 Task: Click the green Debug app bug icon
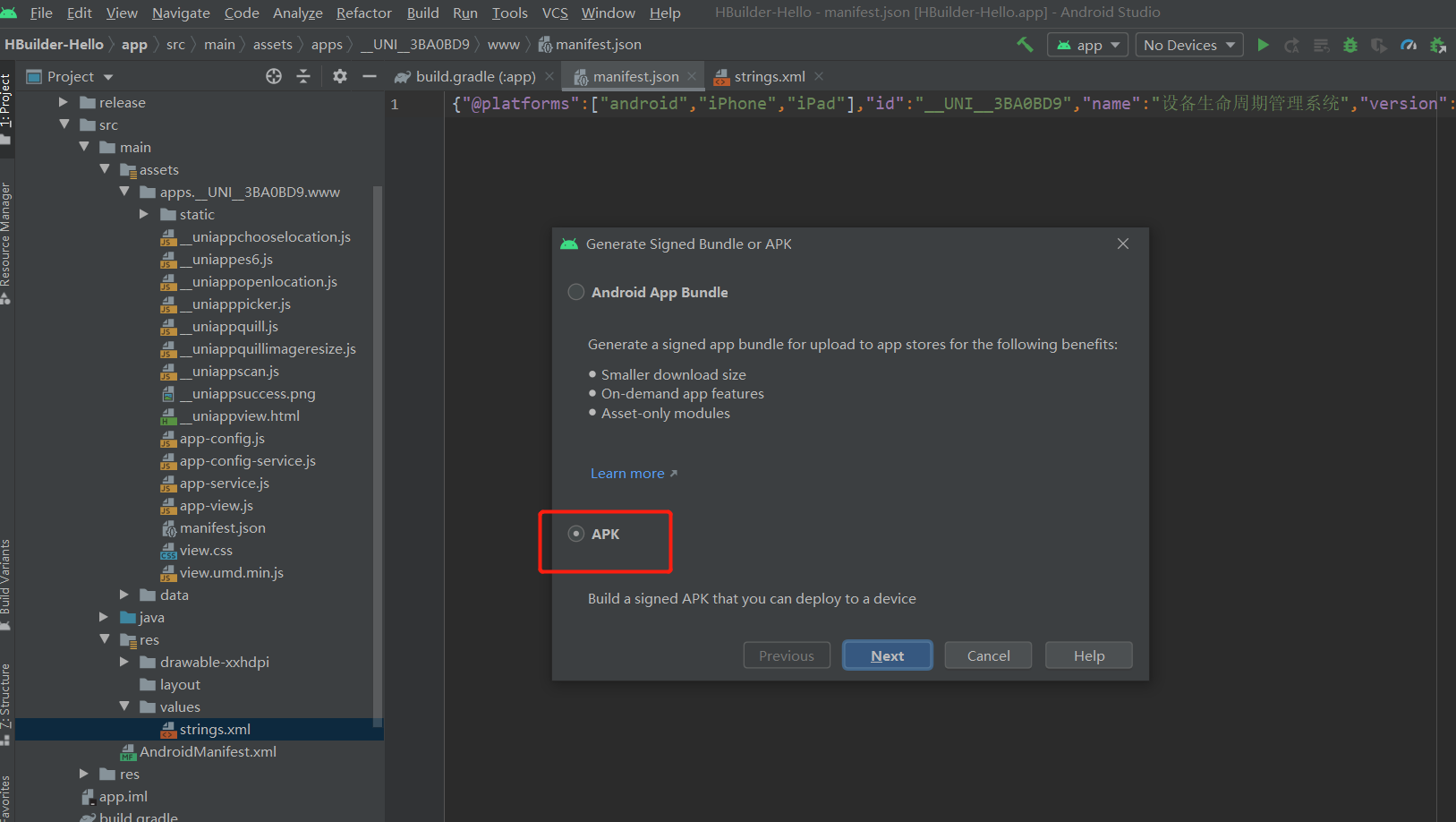tap(1350, 45)
